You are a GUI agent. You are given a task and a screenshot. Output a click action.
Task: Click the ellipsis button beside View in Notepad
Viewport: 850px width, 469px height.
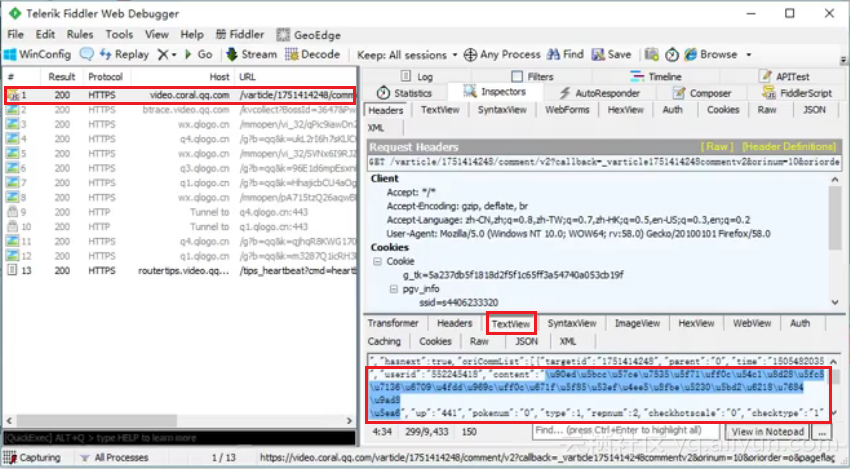point(822,432)
